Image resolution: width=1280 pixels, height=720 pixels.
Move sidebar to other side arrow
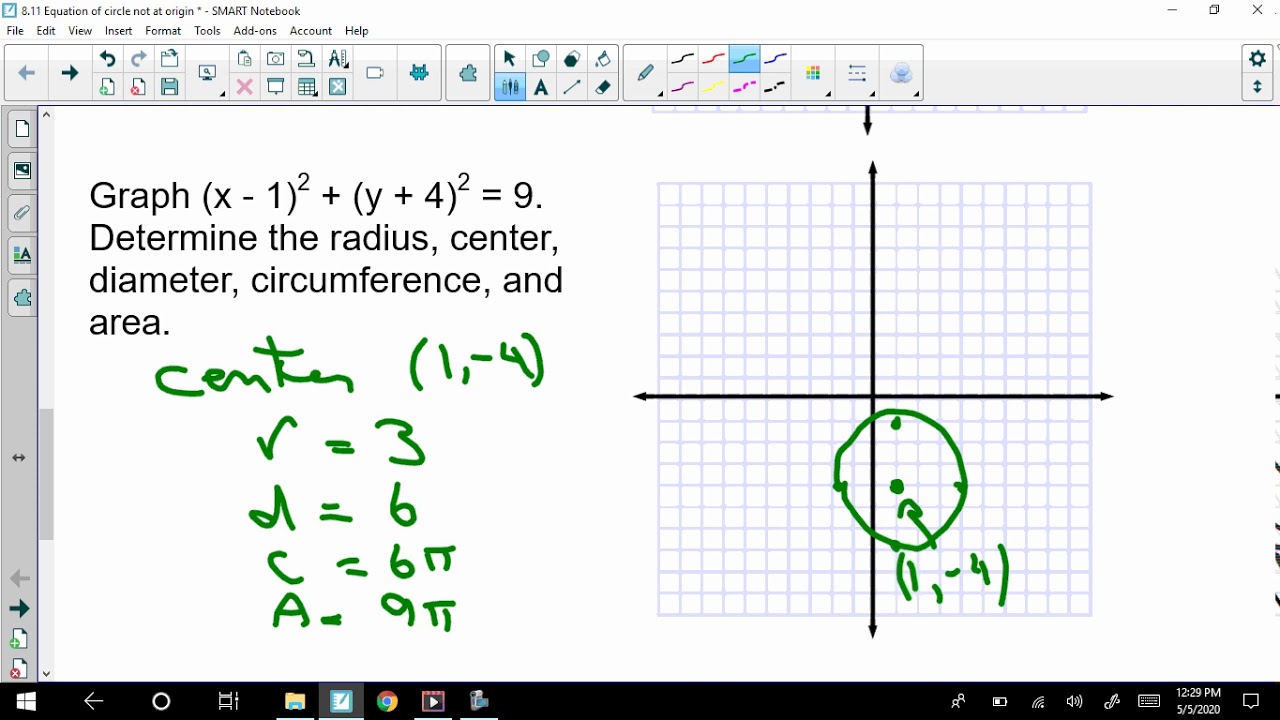pyautogui.click(x=19, y=457)
